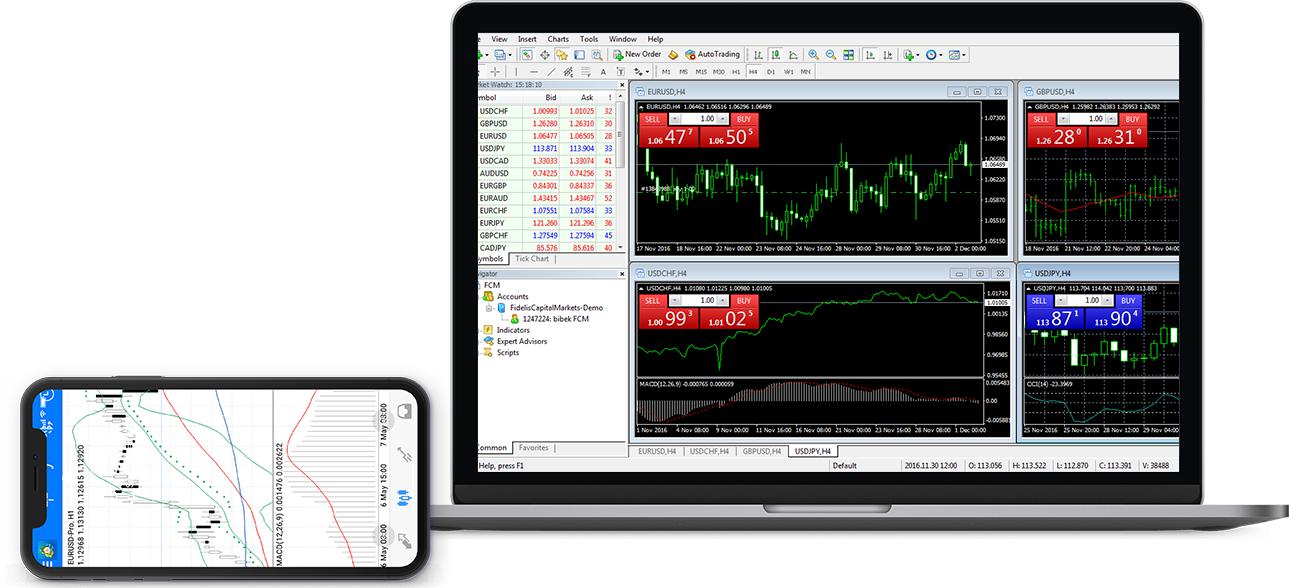Select account 1247224: bibek FCM
The width and height of the screenshot is (1289, 588).
coord(556,319)
